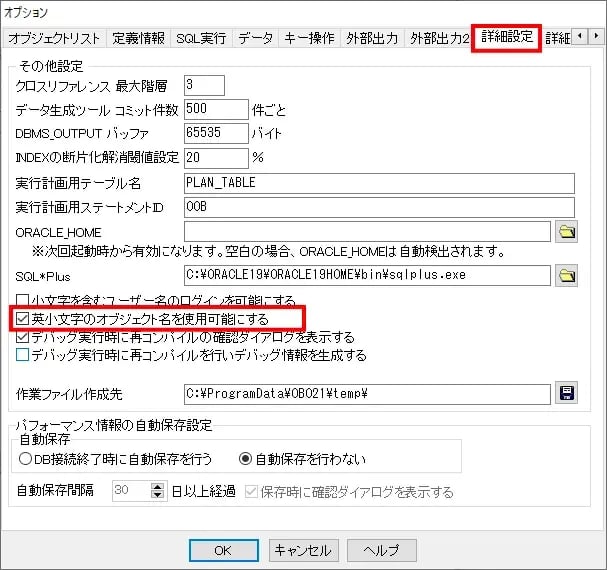The height and width of the screenshot is (570, 607).
Task: Click the ORACLE_HOME folder browse icon
Action: tap(567, 232)
